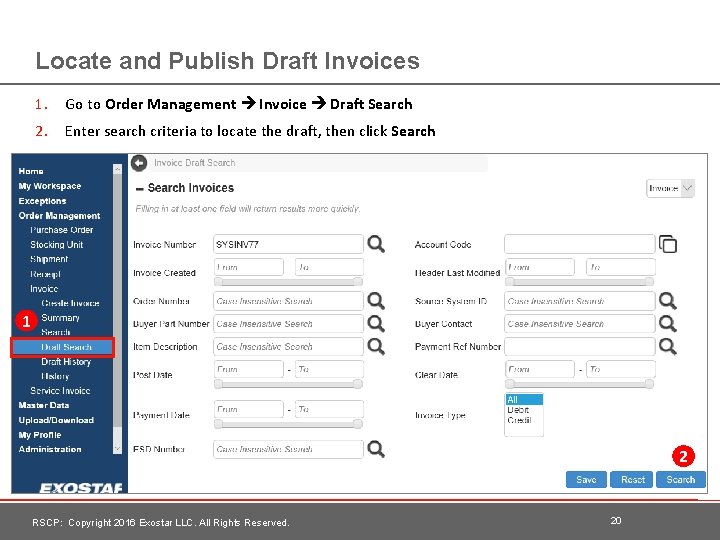Click the Item Description search magnifier
Image resolution: width=720 pixels, height=540 pixels.
click(376, 346)
